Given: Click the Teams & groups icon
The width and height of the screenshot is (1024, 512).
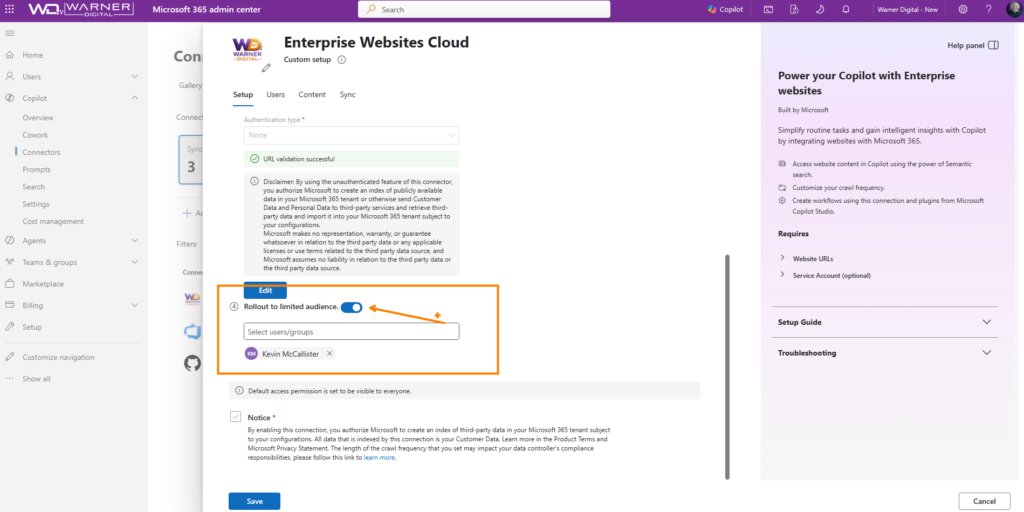Looking at the screenshot, I should coord(10,262).
